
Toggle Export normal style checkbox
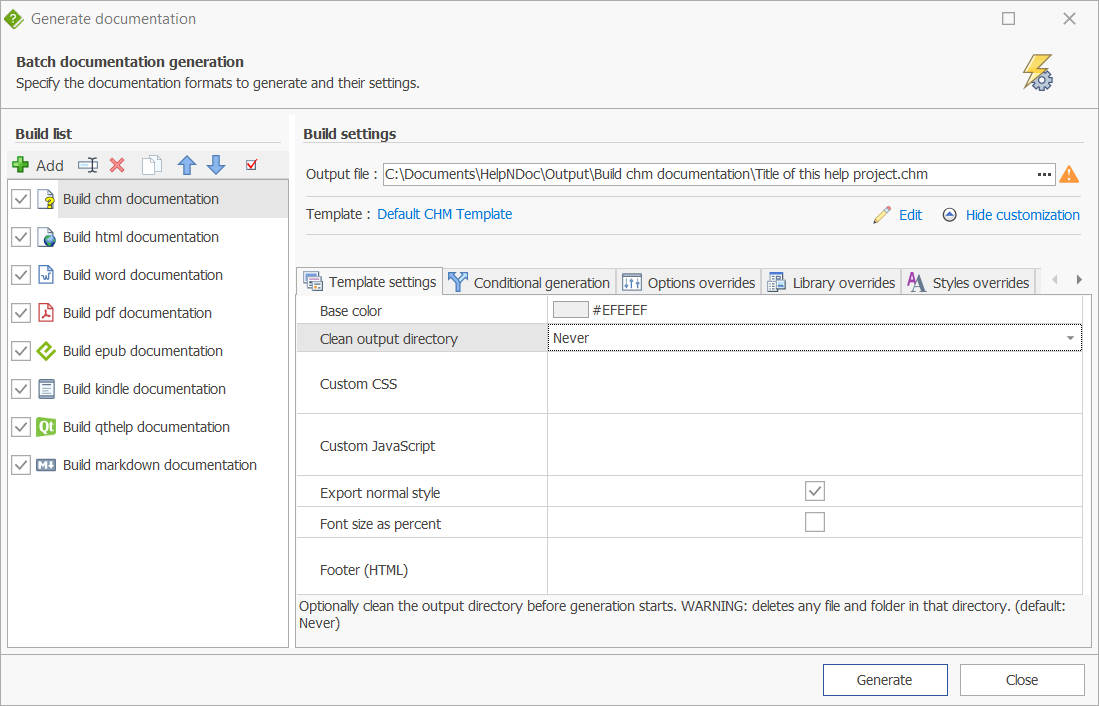coord(814,491)
